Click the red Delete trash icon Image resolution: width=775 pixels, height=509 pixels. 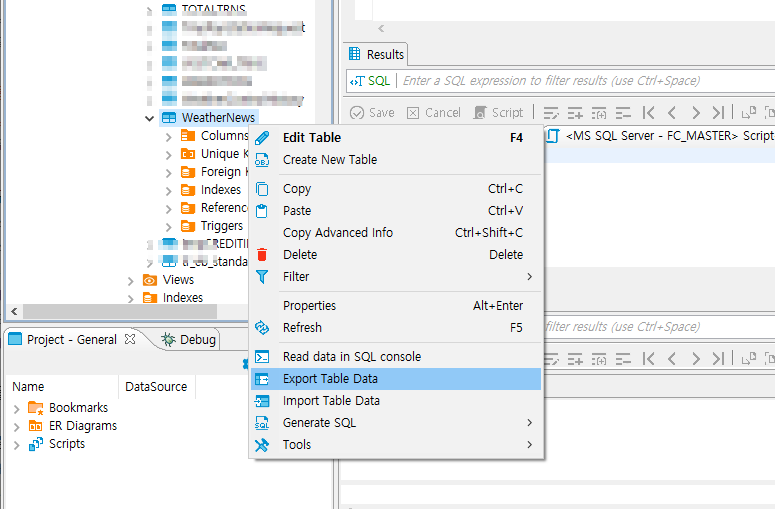pos(262,255)
